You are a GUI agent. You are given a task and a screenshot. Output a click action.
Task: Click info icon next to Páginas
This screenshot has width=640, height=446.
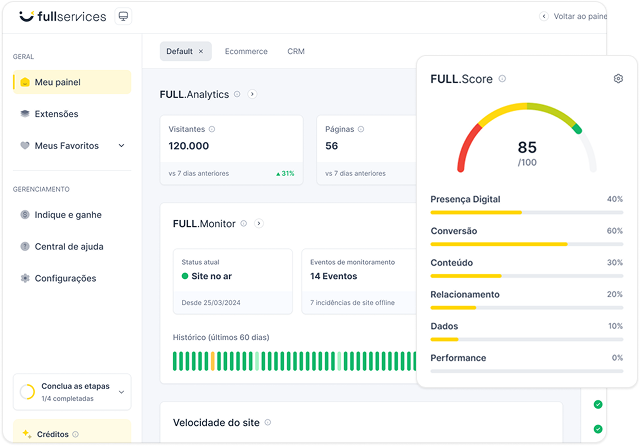coord(357,129)
